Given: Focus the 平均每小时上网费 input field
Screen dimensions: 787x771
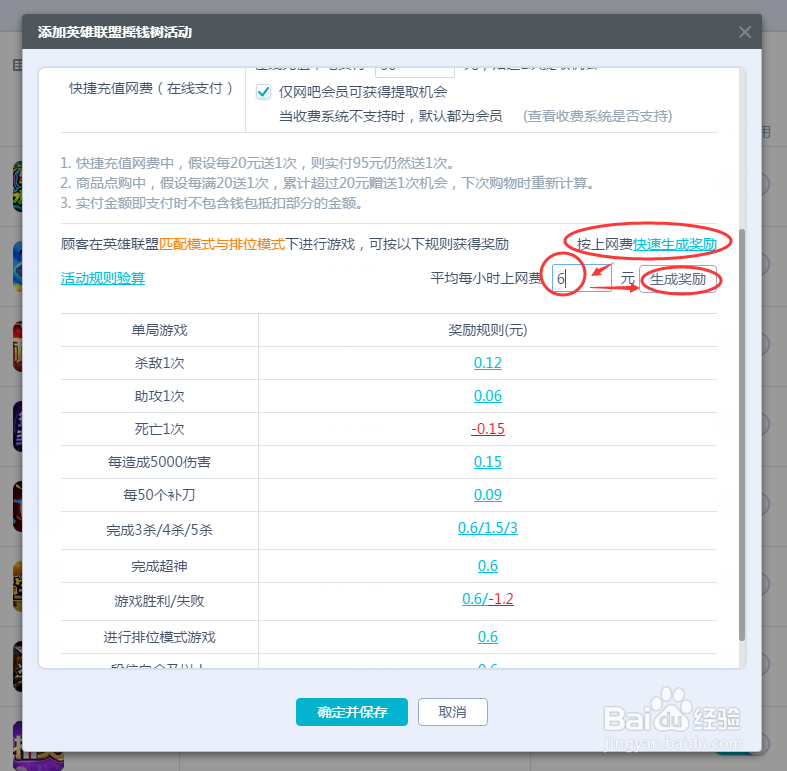Looking at the screenshot, I should (x=581, y=278).
